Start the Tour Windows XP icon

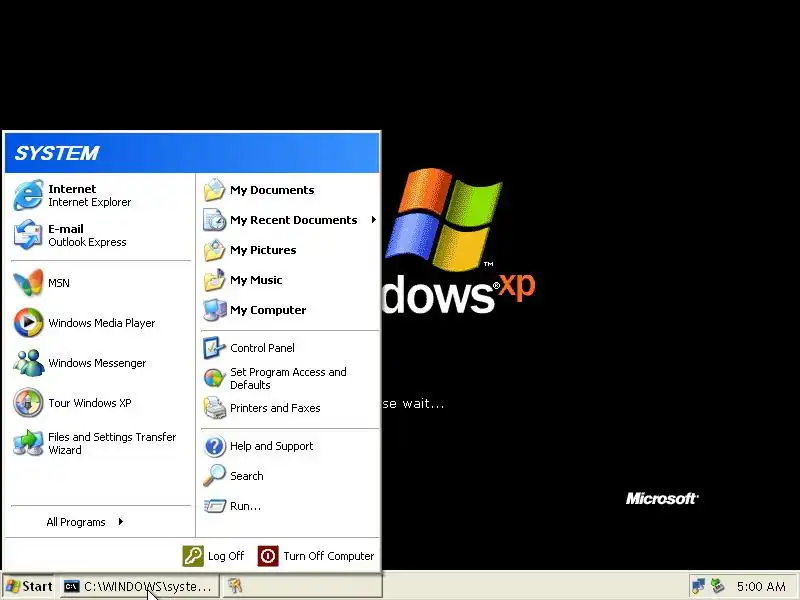click(28, 403)
